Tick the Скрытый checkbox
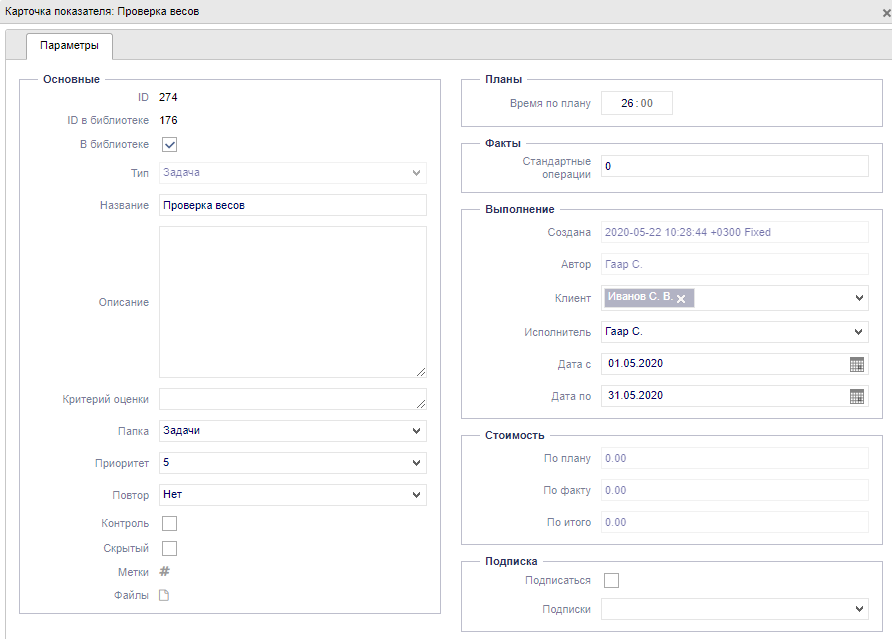This screenshot has width=892, height=639. [169, 548]
